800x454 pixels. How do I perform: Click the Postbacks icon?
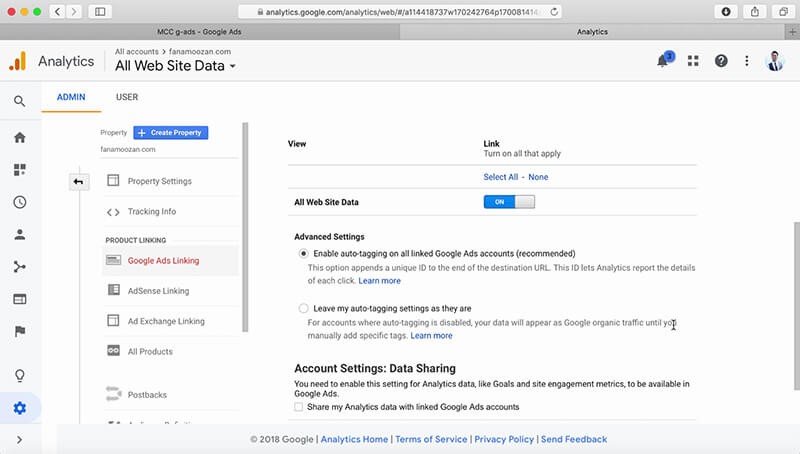[x=113, y=394]
